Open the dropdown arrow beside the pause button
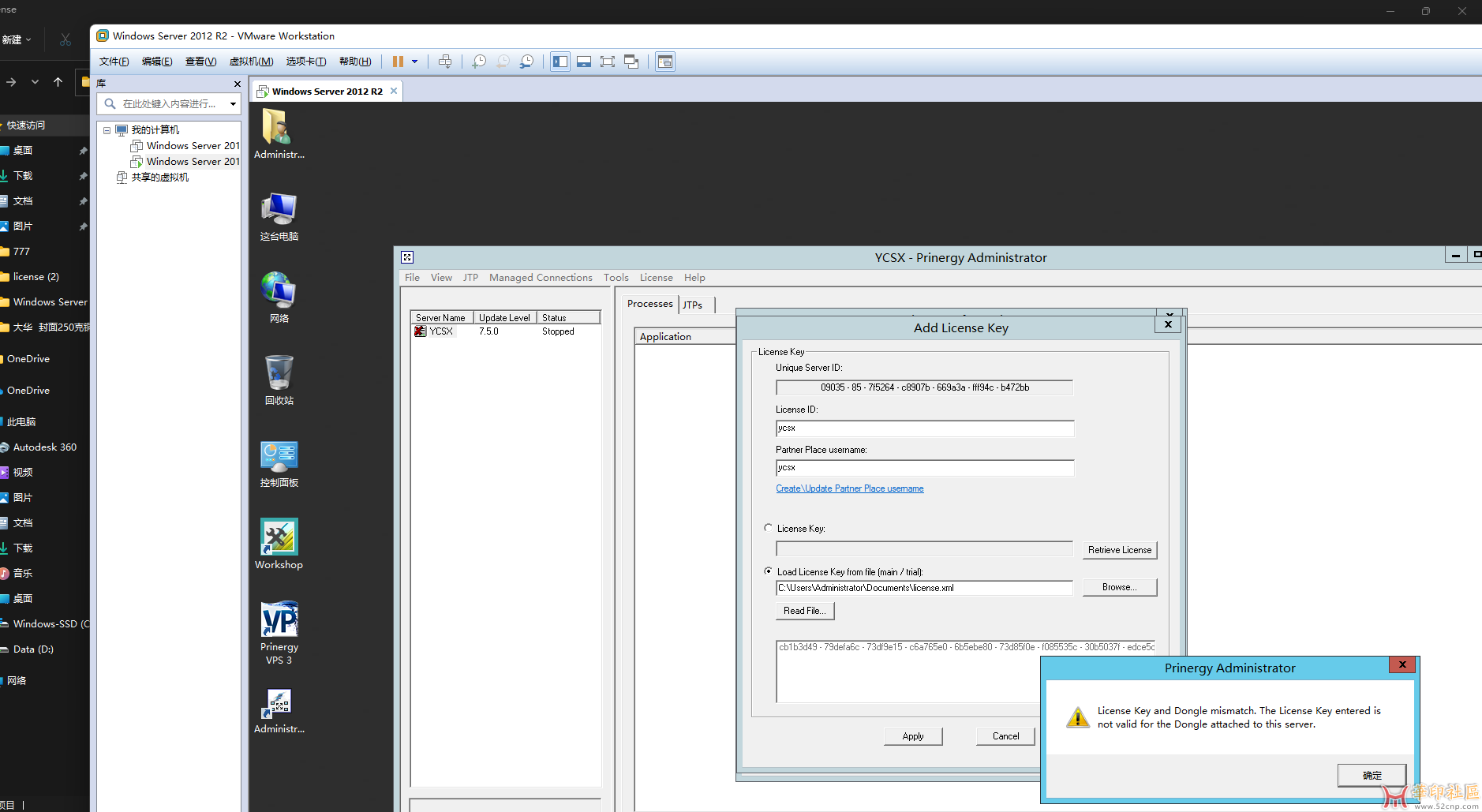The width and height of the screenshot is (1482, 812). (414, 62)
